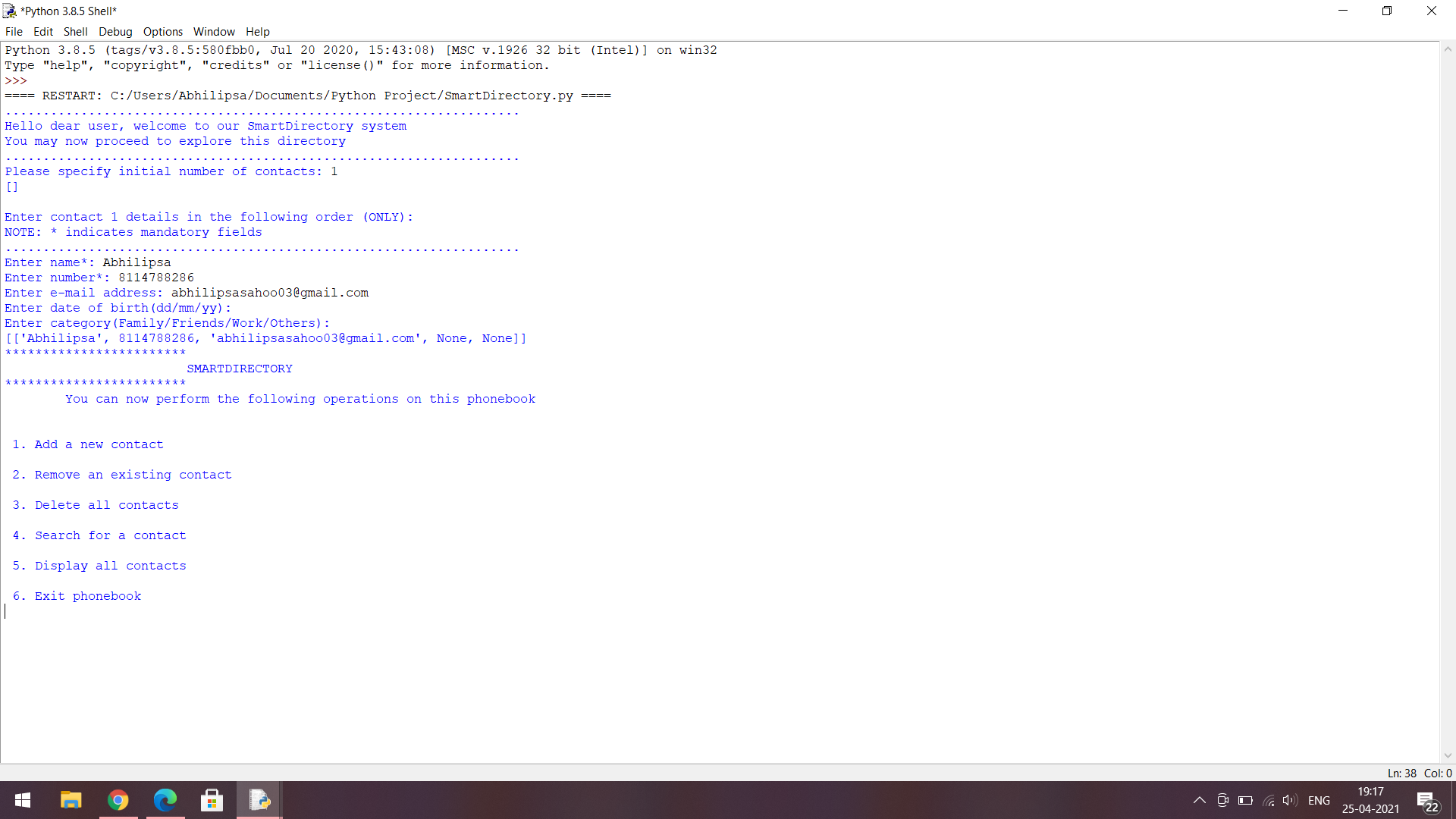Open the Debug menu
Image resolution: width=1456 pixels, height=819 pixels.
click(115, 32)
